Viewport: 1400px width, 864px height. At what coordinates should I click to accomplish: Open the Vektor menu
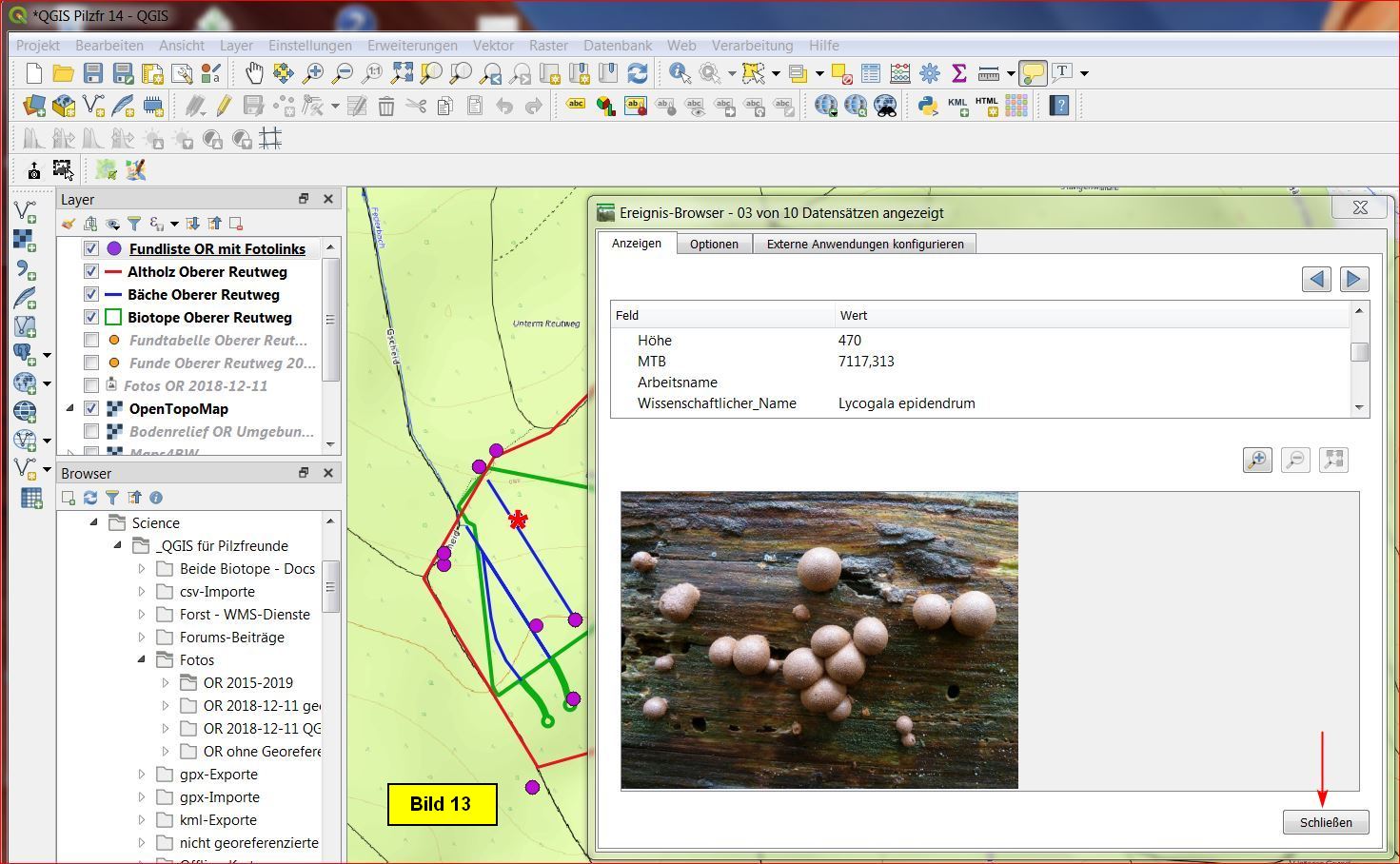coord(492,45)
